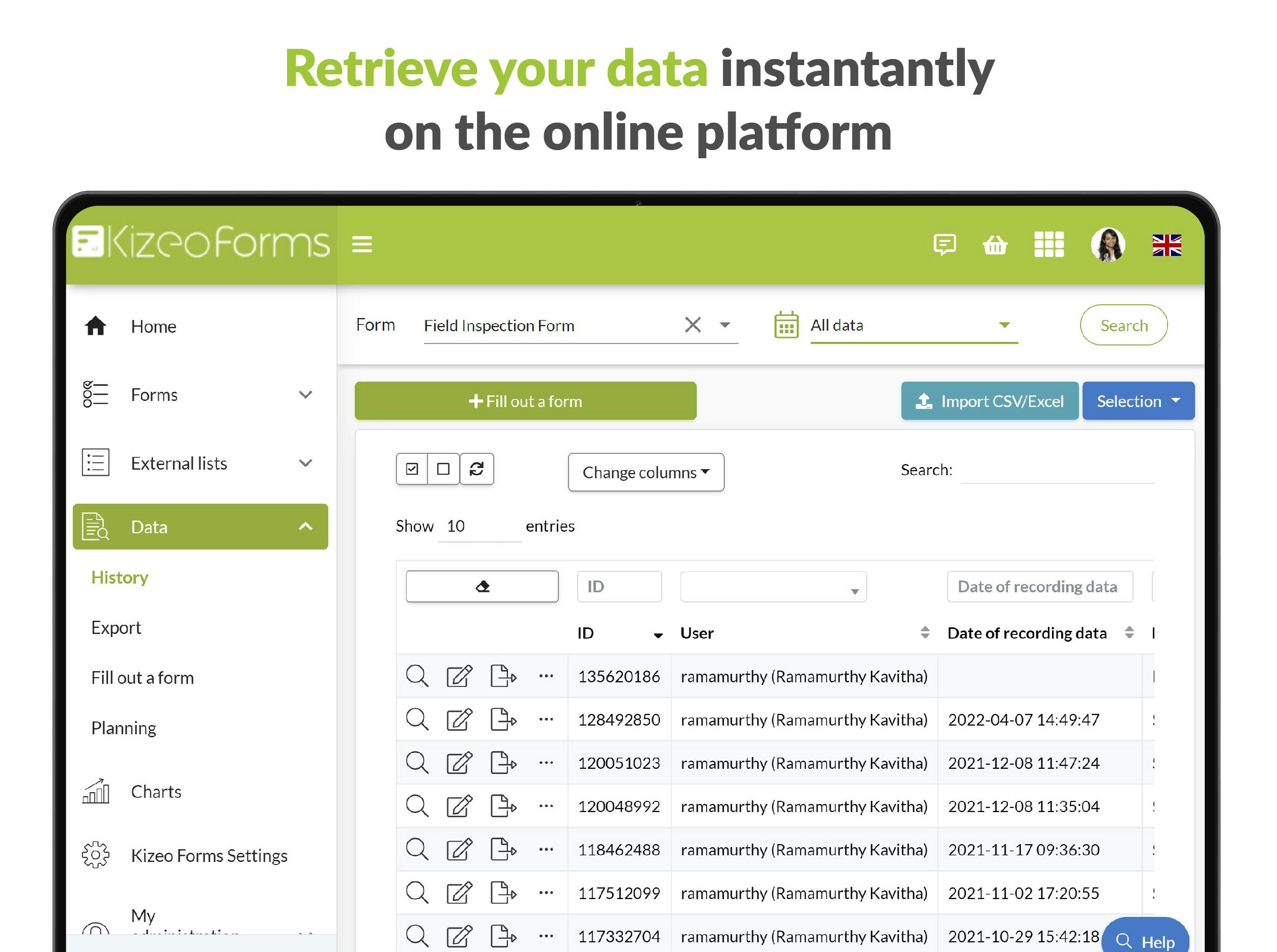Open the apps grid icon in header
Image resolution: width=1277 pixels, height=952 pixels.
[x=1049, y=244]
